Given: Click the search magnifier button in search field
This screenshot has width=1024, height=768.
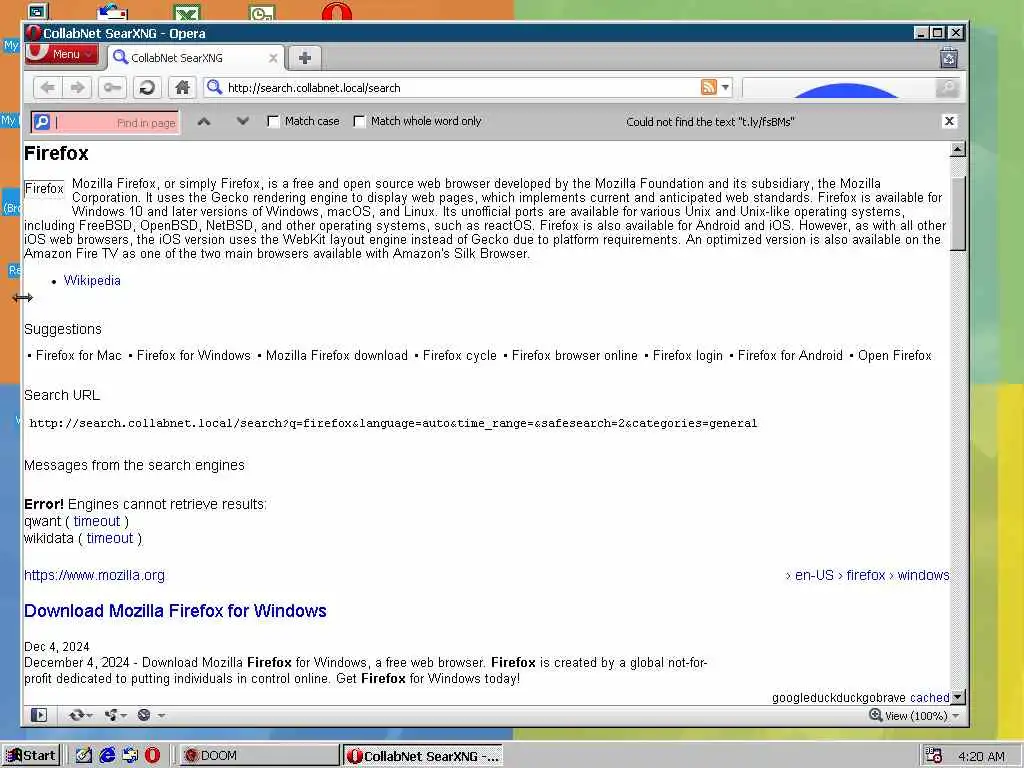Looking at the screenshot, I should pos(947,88).
